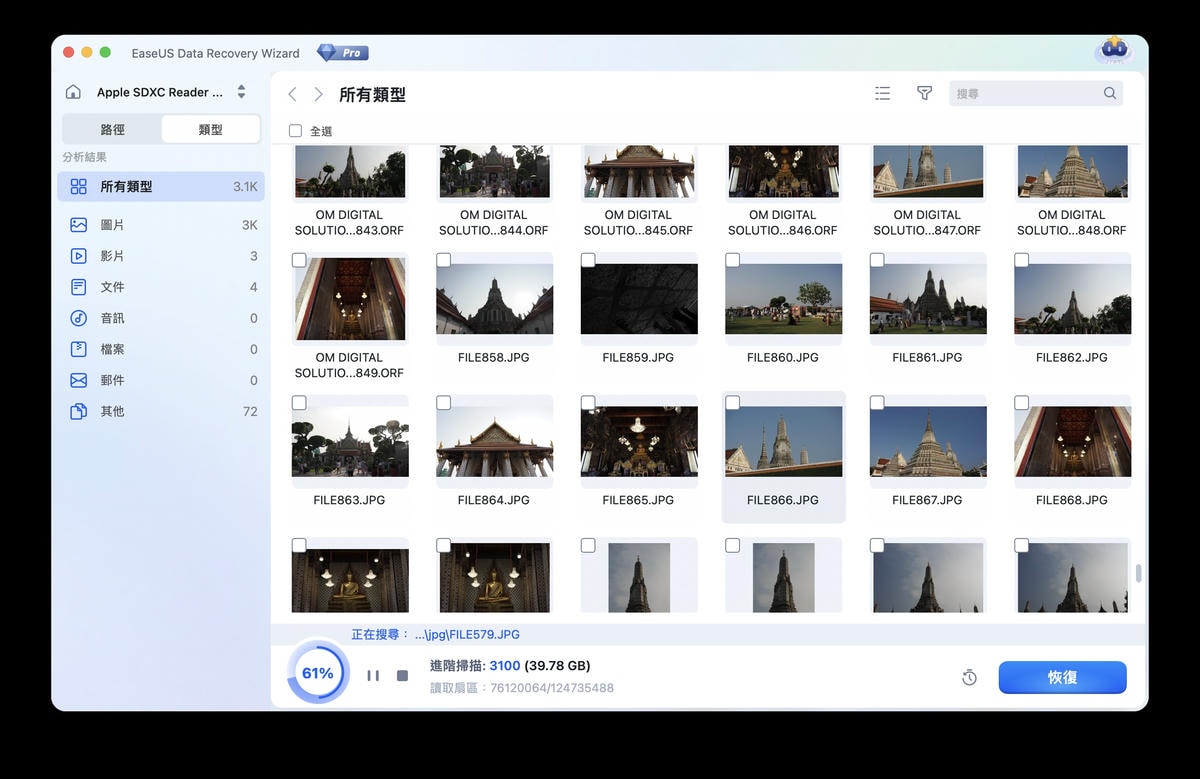This screenshot has height=779, width=1200.
Task: Switch to list view icon
Action: 882,93
